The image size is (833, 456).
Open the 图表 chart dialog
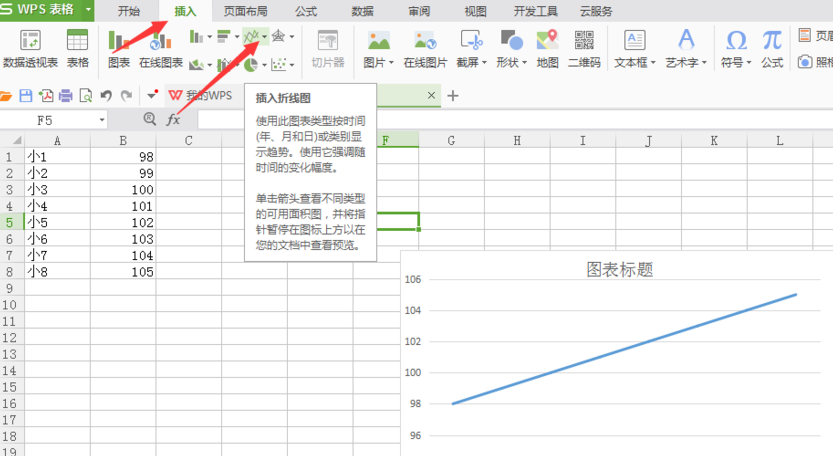(118, 41)
